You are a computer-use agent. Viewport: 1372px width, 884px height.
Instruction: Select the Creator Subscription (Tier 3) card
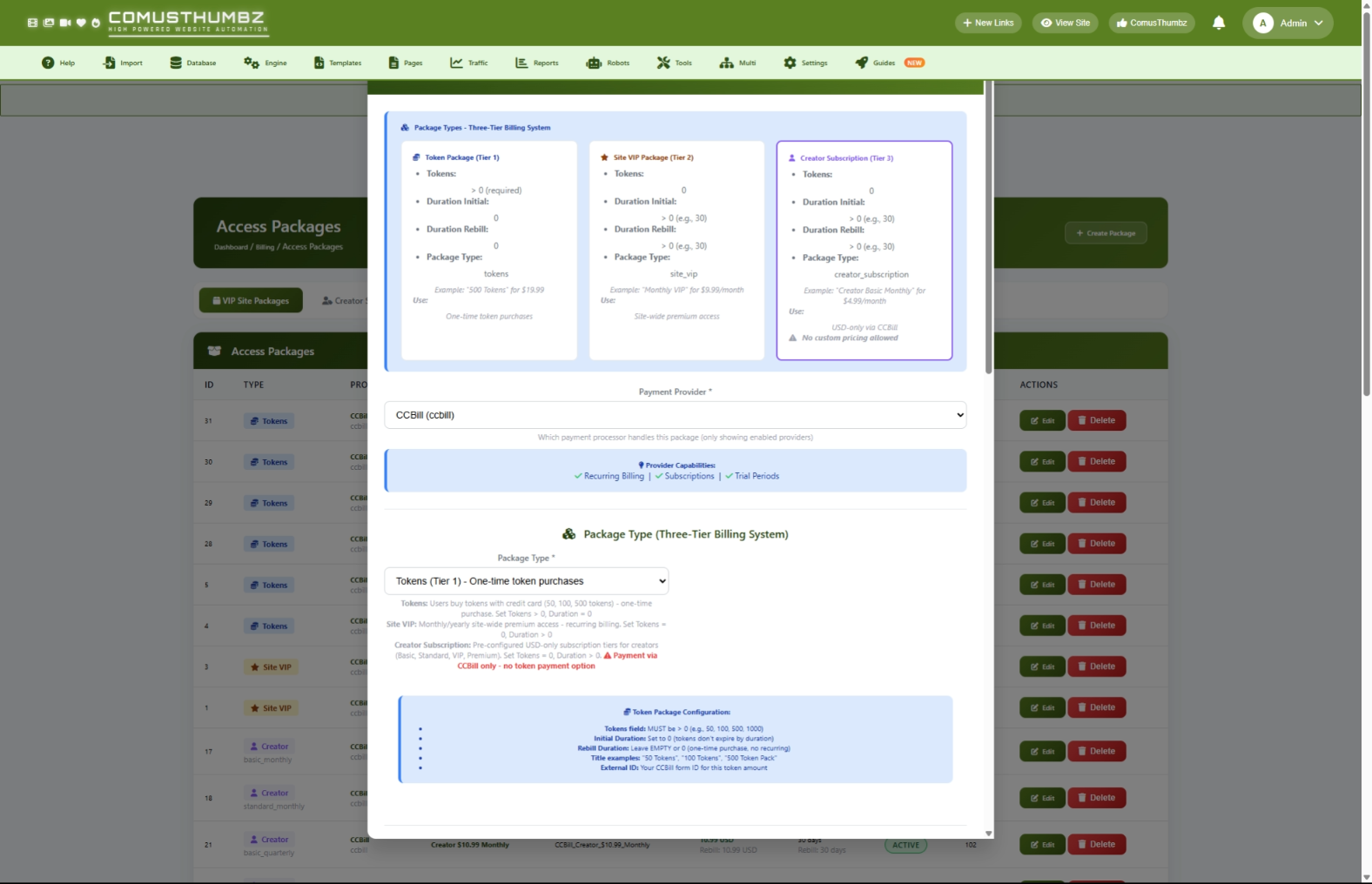(x=864, y=251)
